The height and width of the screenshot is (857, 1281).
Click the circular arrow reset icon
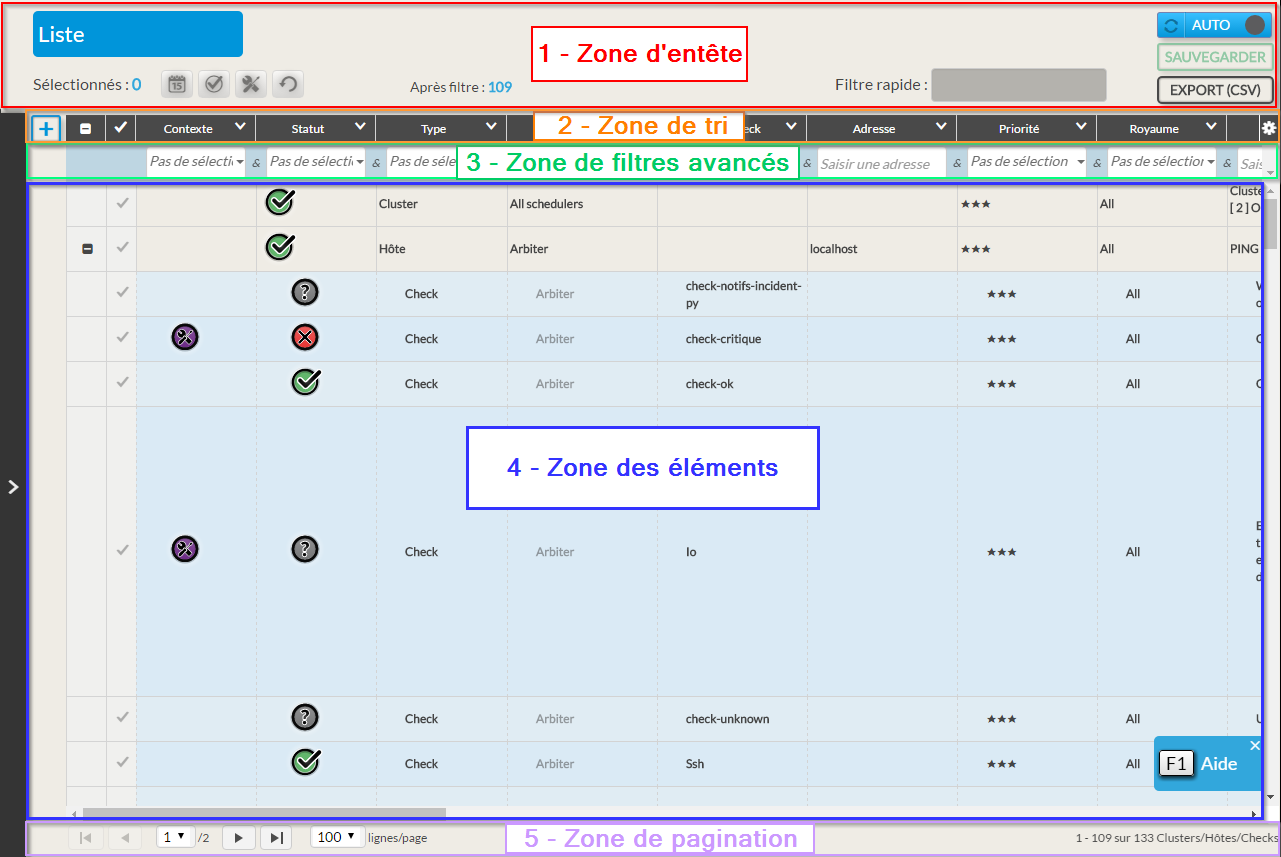click(x=288, y=85)
